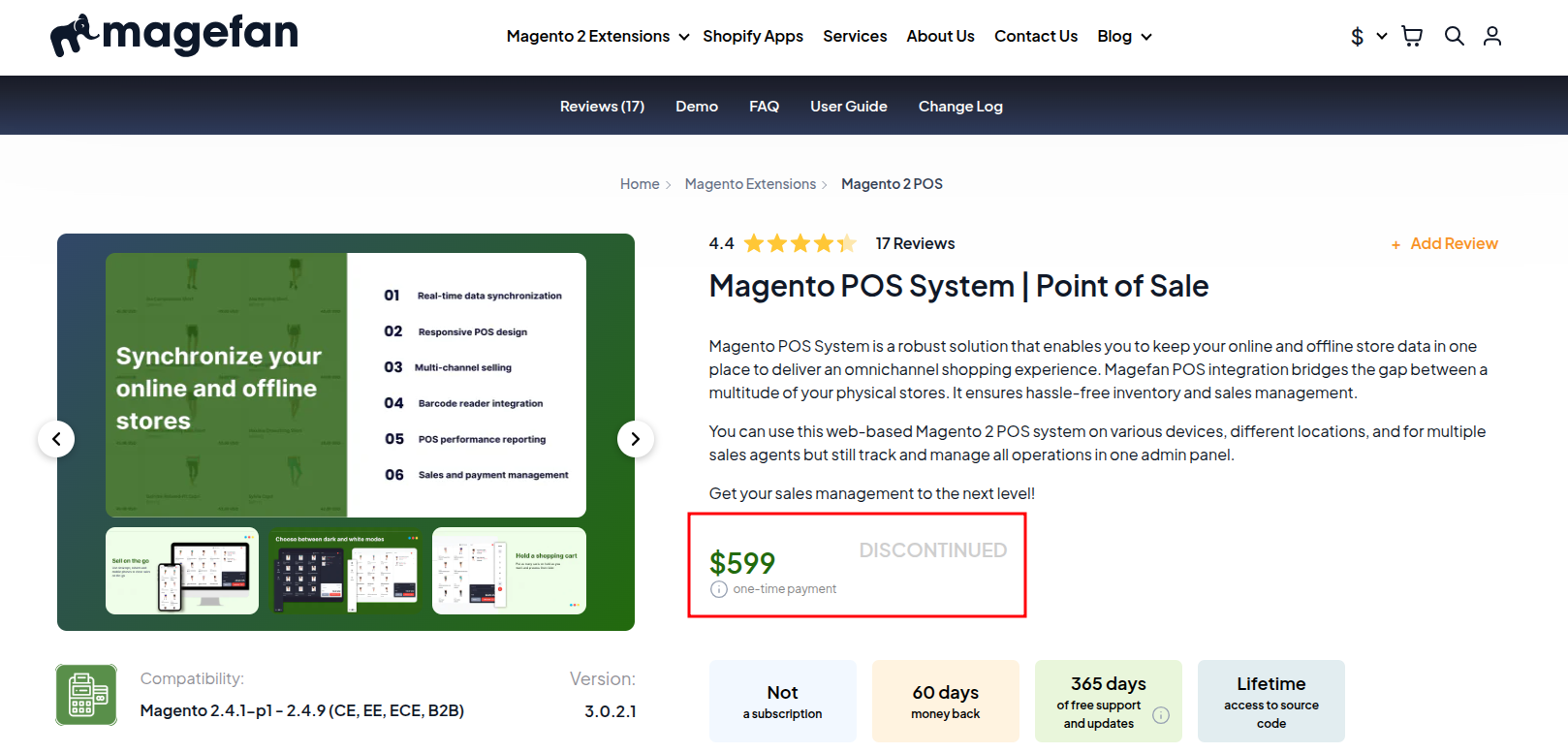1568x753 pixels.
Task: Click the 'Not a subscription' badge
Action: pos(783,702)
